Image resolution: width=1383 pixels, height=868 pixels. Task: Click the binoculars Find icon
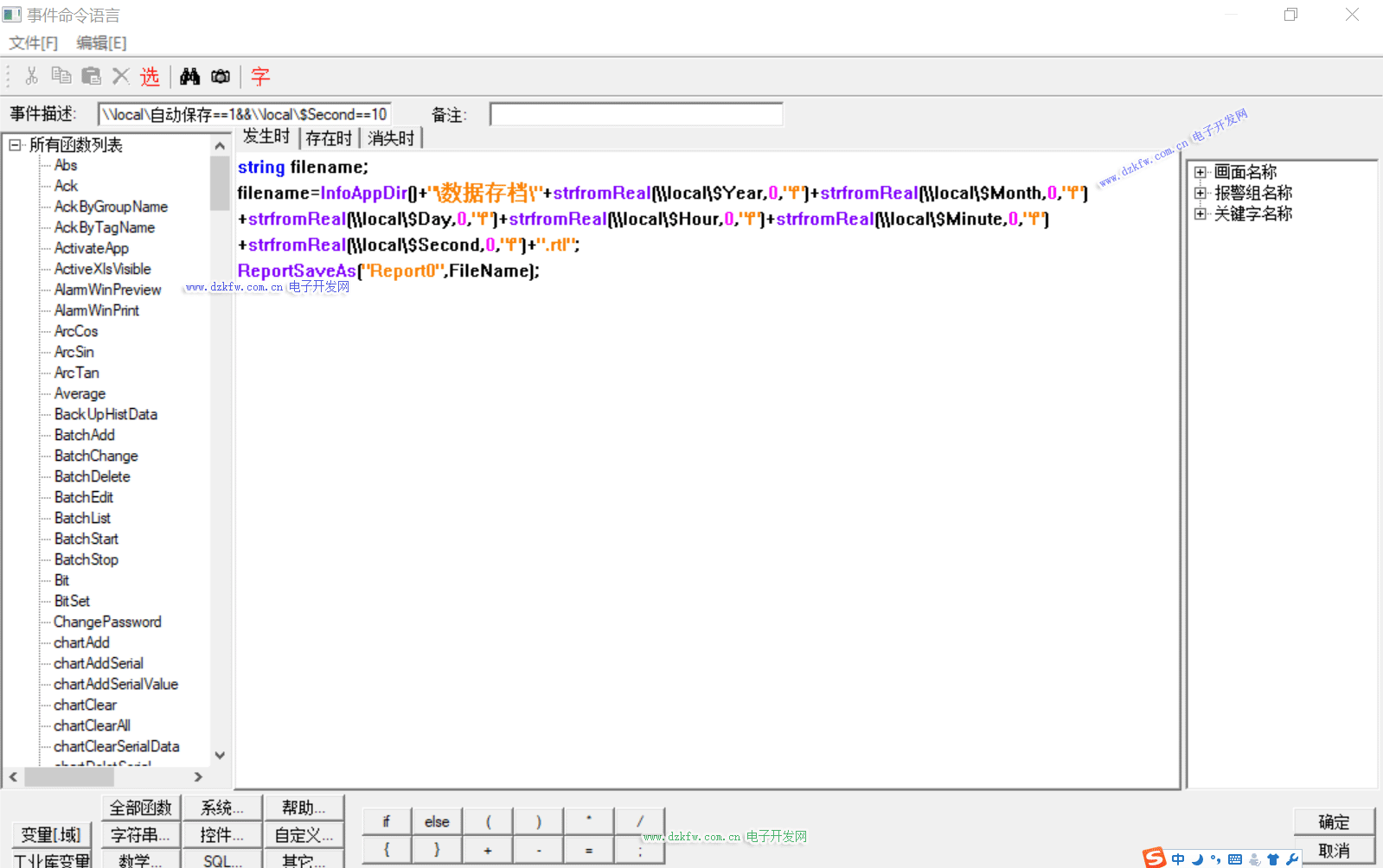pos(190,76)
